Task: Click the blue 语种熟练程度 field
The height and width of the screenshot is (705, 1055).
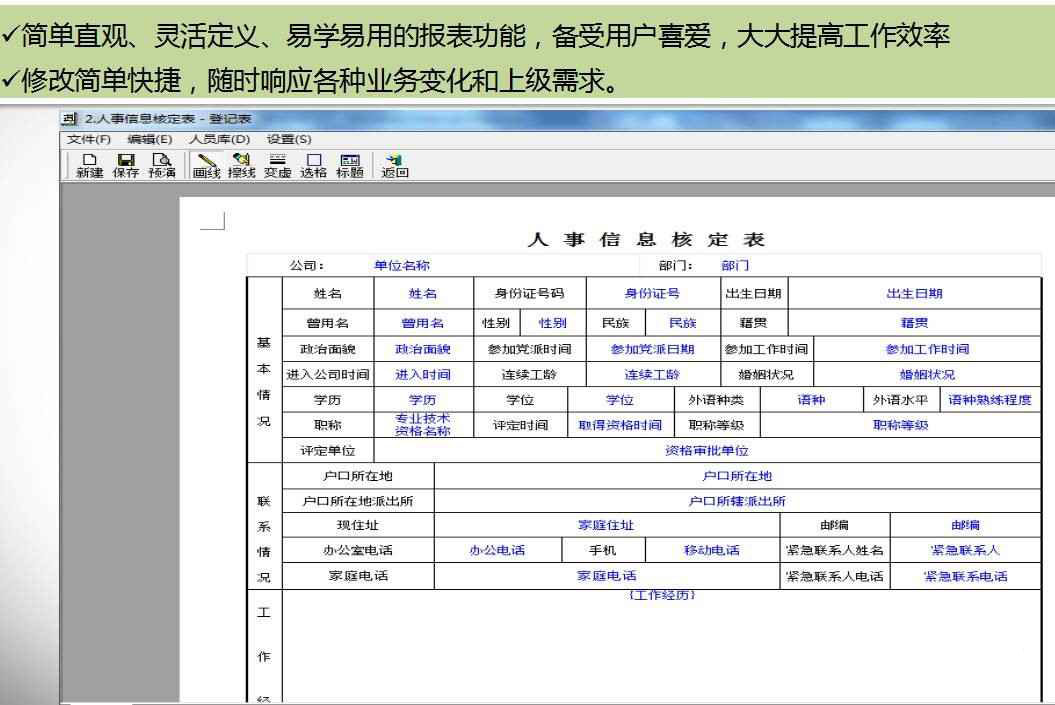Action: coord(990,400)
